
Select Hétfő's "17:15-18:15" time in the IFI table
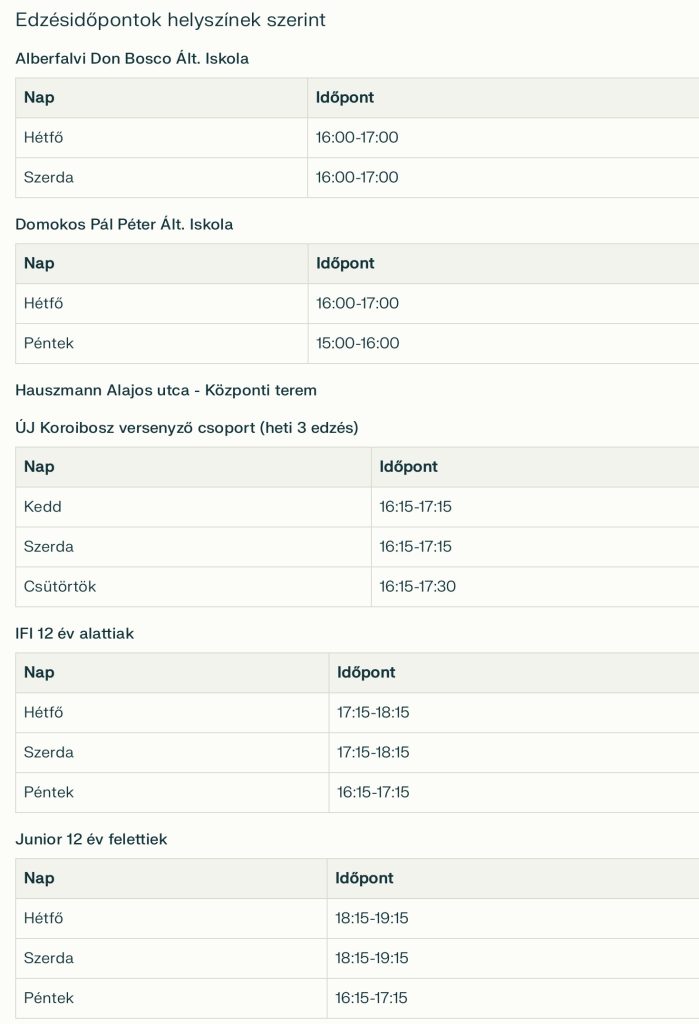click(x=373, y=713)
